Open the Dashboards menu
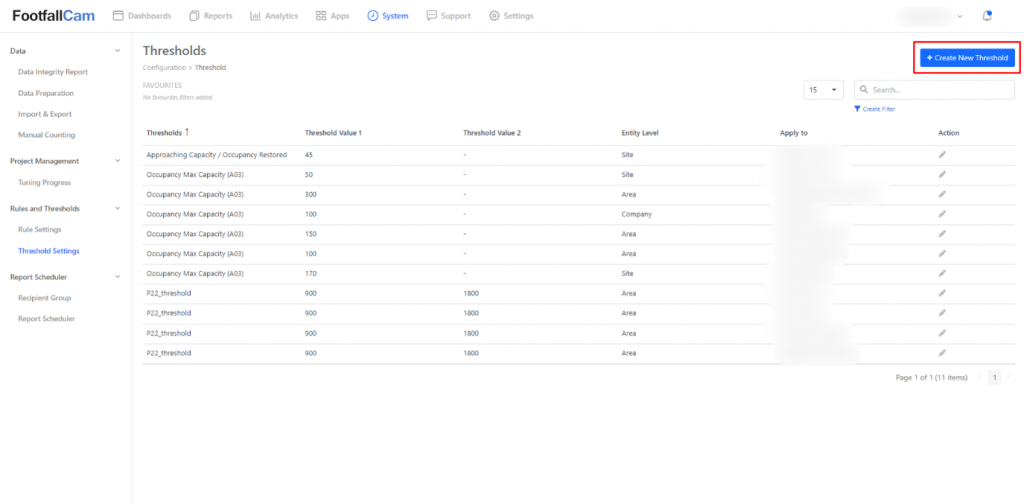 142,16
